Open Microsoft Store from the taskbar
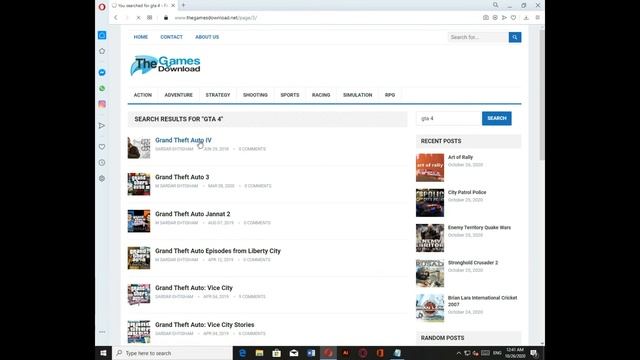The height and width of the screenshot is (360, 640). click(277, 353)
